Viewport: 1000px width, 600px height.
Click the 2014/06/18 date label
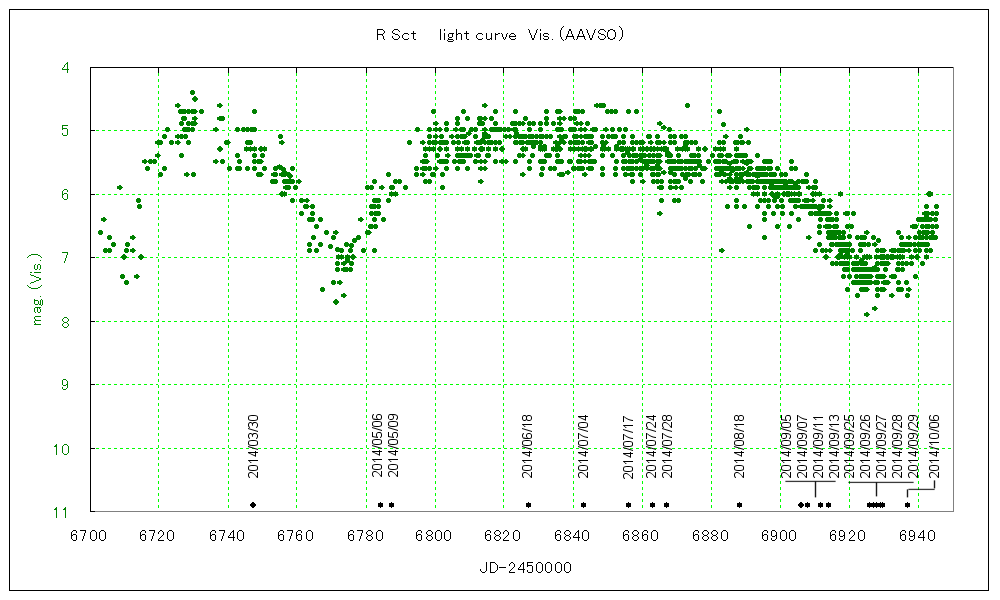tap(528, 445)
